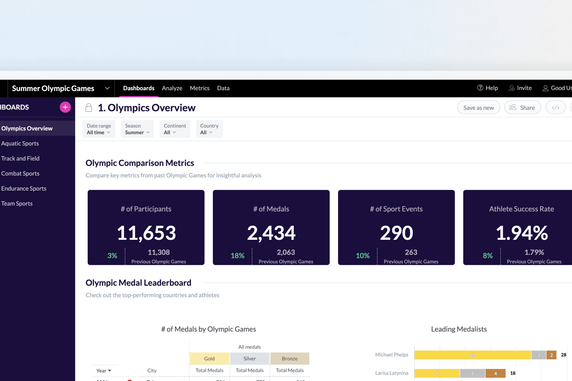Open the Continent filter dropdown
The width and height of the screenshot is (572, 381).
pyautogui.click(x=175, y=129)
